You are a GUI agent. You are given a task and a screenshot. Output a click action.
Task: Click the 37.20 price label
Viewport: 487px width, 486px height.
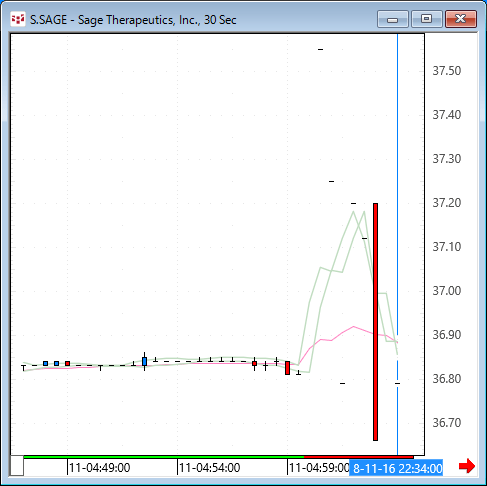447,203
